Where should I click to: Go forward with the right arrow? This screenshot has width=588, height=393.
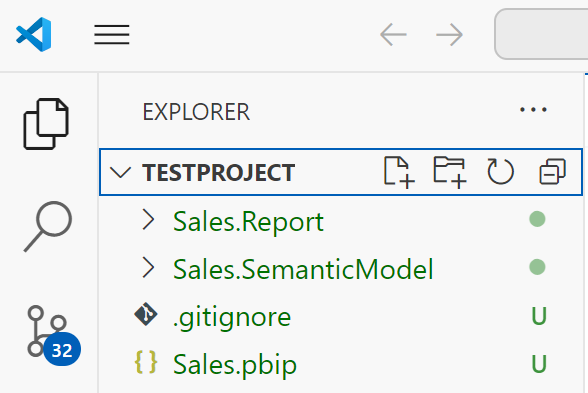pos(449,34)
